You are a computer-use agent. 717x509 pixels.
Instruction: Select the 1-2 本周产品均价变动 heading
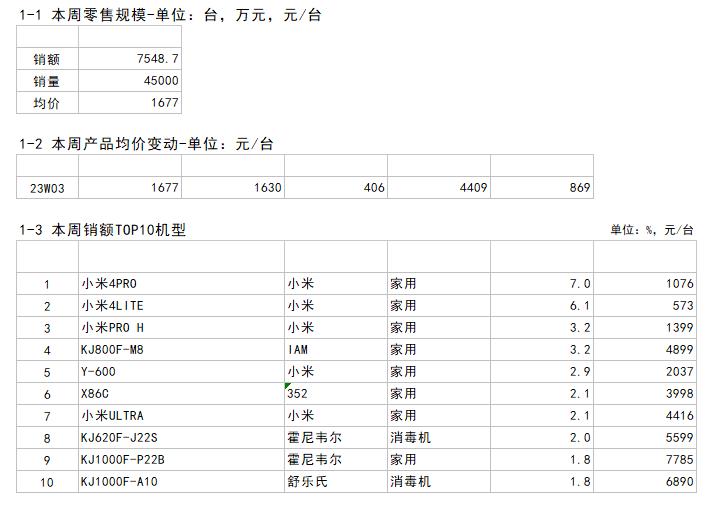point(146,144)
